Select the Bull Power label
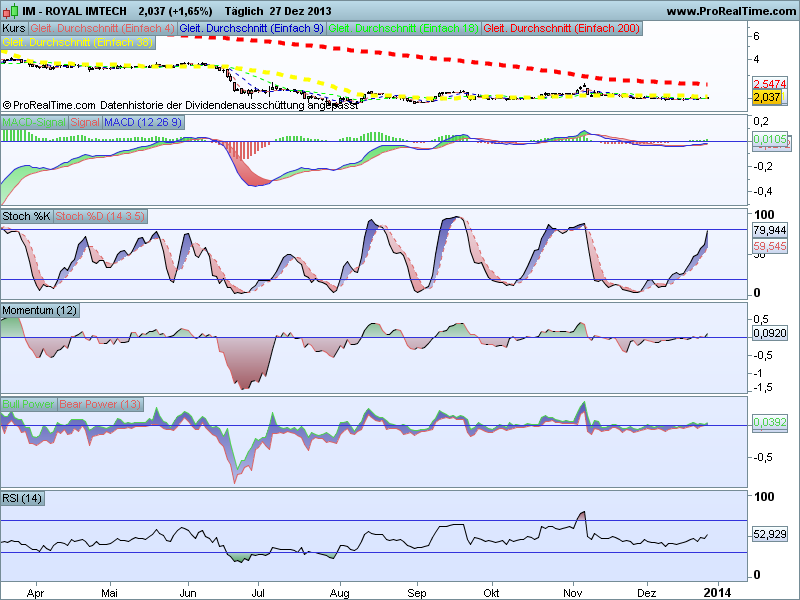Image resolution: width=800 pixels, height=600 pixels. coord(28,404)
